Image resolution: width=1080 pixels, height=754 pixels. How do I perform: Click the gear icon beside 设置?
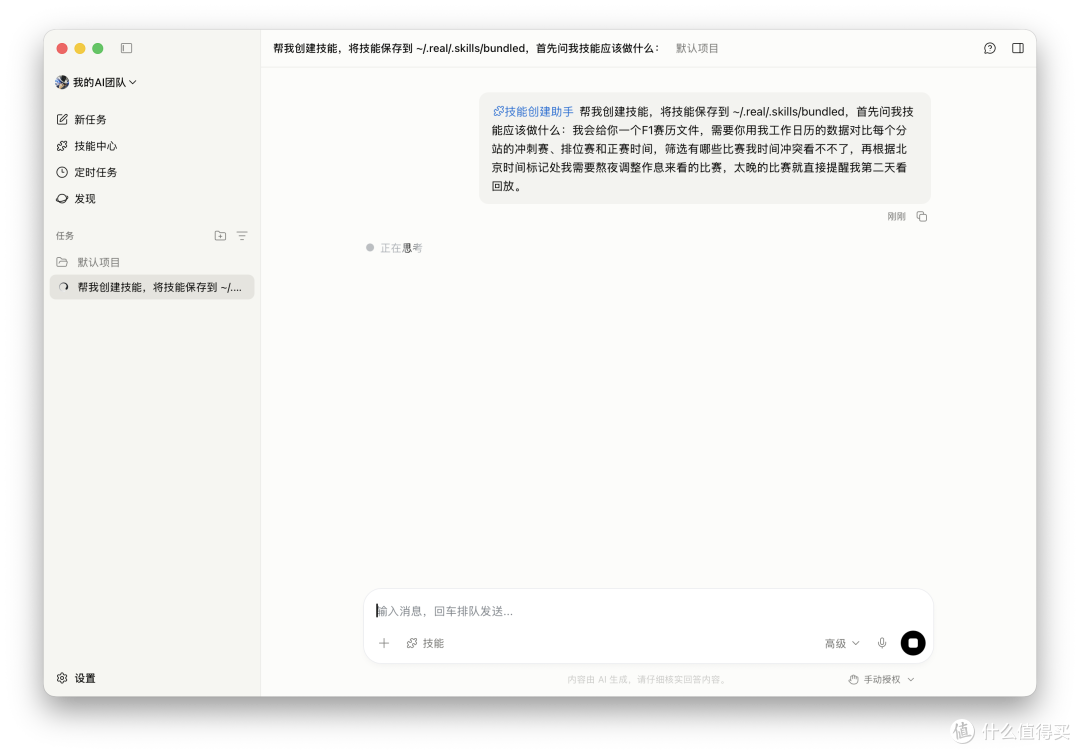tap(62, 678)
